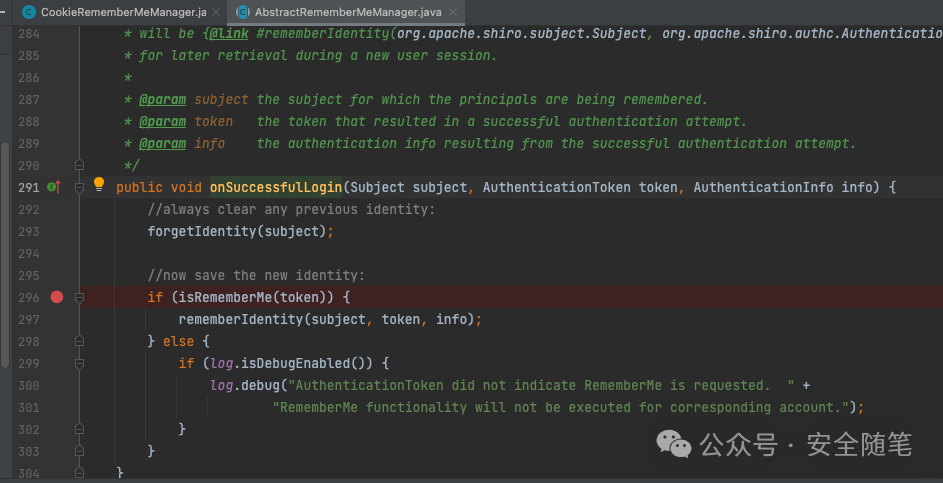The image size is (943, 483).
Task: Click the "RememberMe functionality will not" string
Action: pyautogui.click(x=559, y=407)
